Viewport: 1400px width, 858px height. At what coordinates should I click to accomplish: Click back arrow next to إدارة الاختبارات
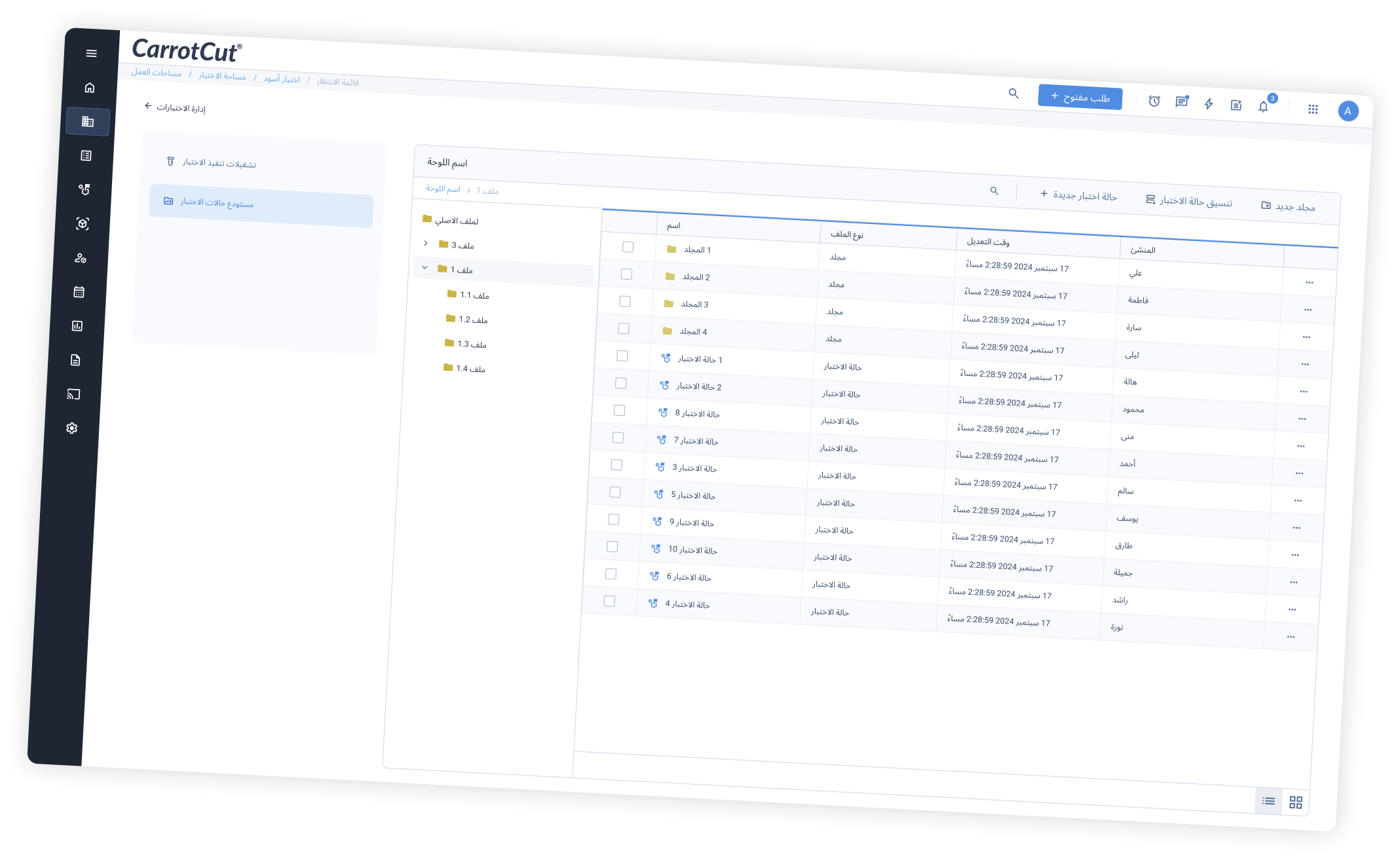[148, 105]
